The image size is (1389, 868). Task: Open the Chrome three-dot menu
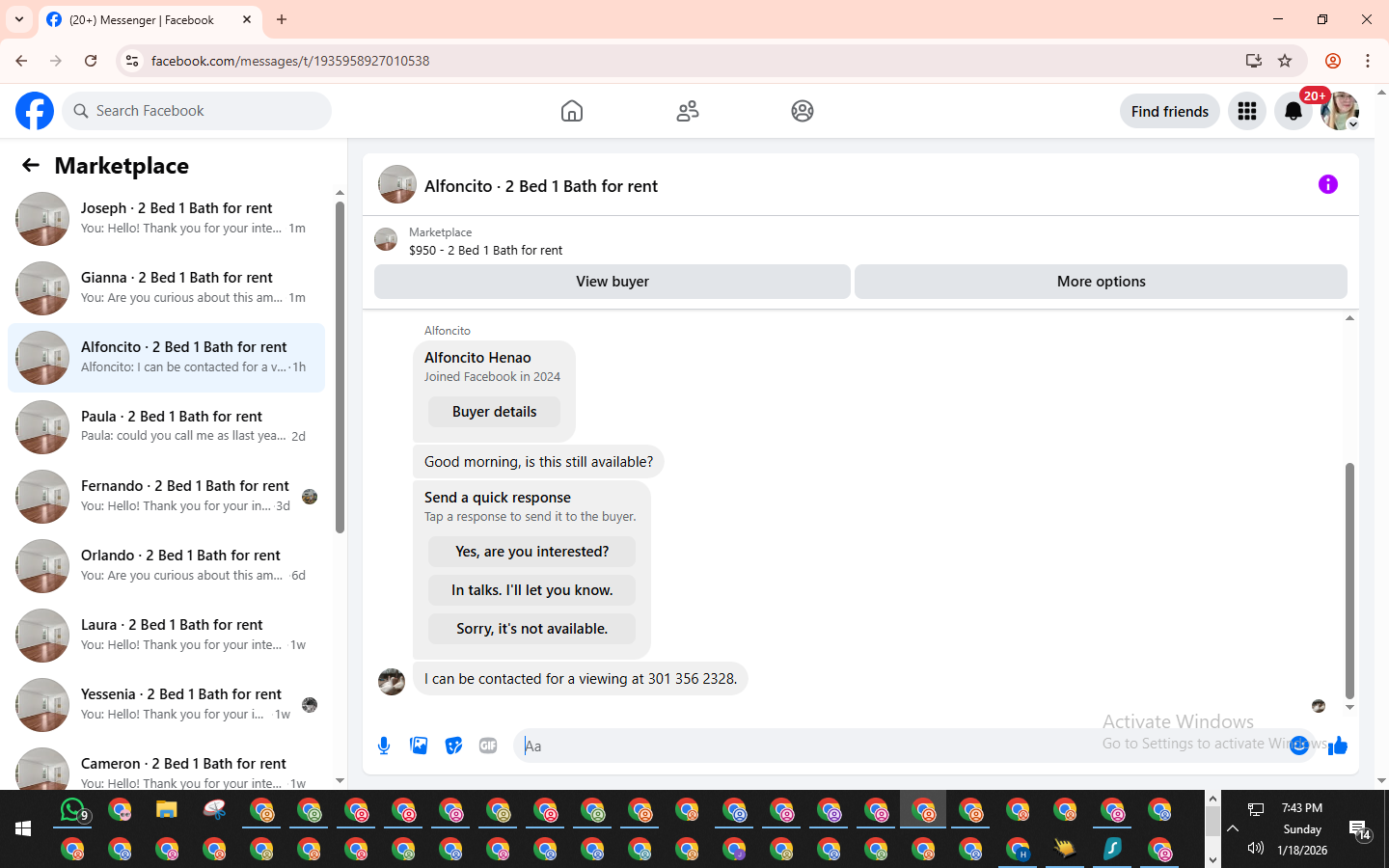1368,61
